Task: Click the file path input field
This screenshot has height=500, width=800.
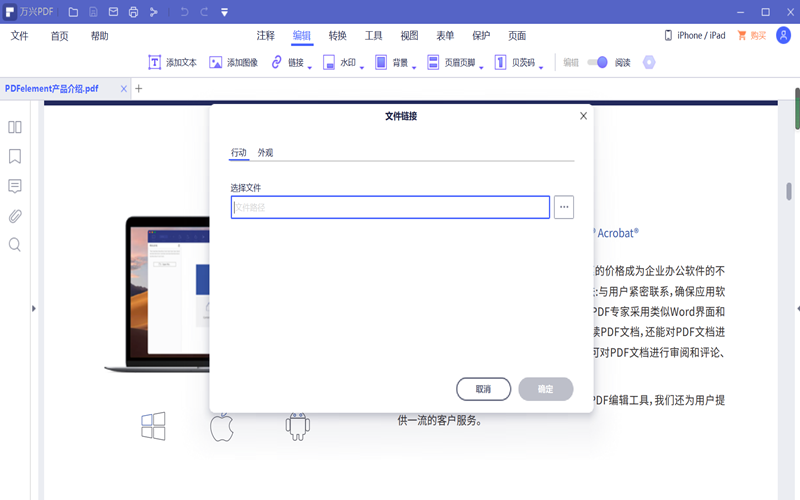Action: tap(390, 207)
